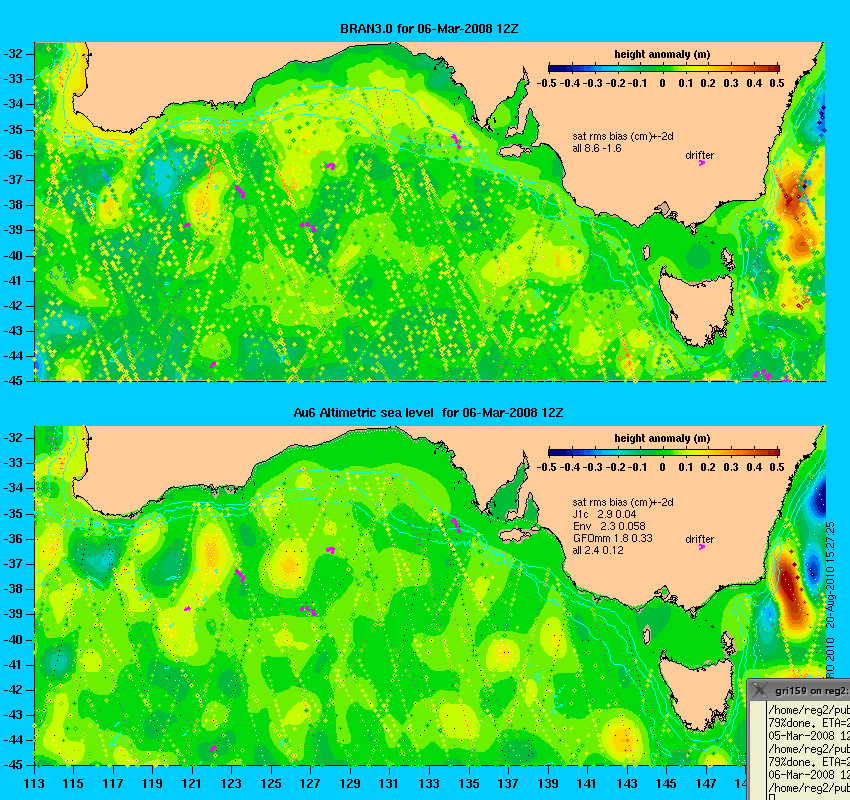Screen dimensions: 850x800
Task: Click the magenta drifter legend marker in the BRAN3.0 panel
Action: 701,163
